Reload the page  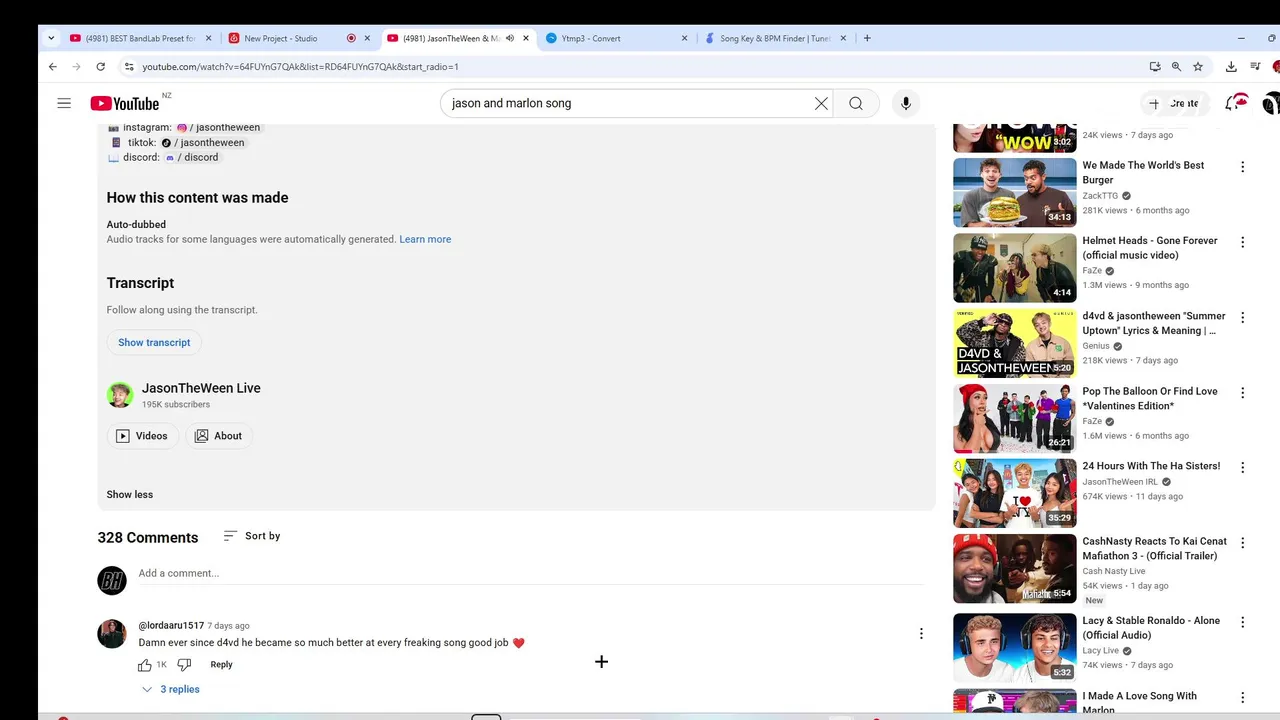100,66
